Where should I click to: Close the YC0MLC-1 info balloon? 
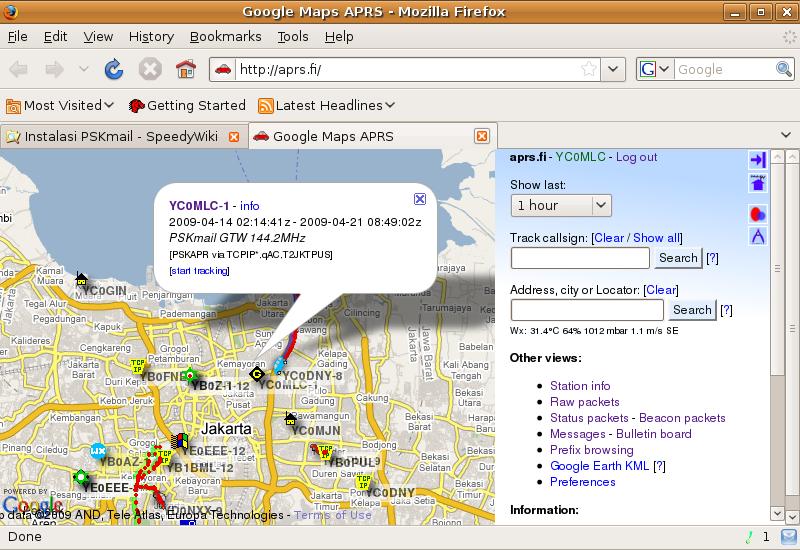tap(420, 199)
